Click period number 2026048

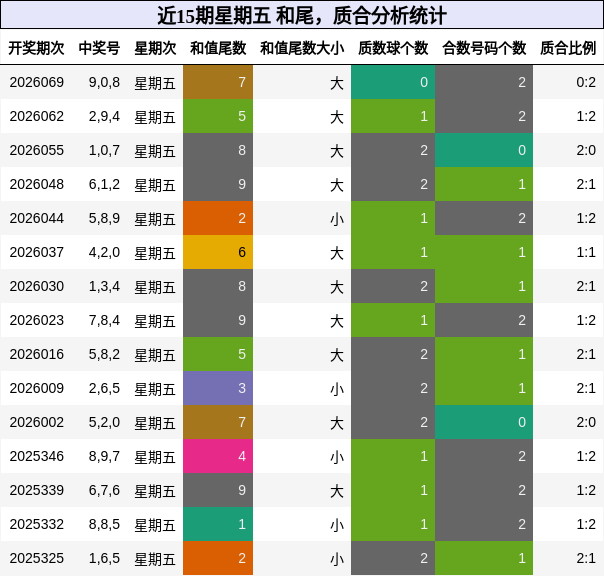(x=37, y=184)
